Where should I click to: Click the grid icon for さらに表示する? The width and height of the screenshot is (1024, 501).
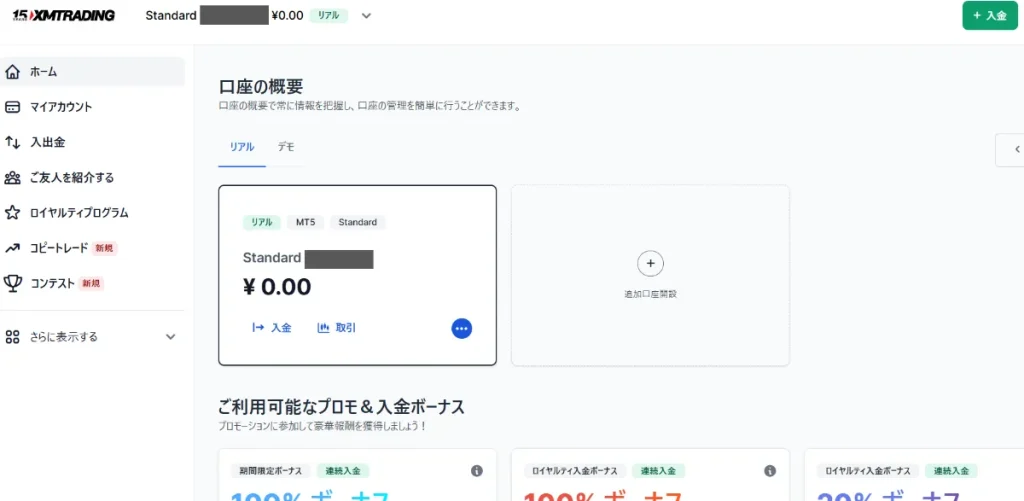pyautogui.click(x=12, y=337)
